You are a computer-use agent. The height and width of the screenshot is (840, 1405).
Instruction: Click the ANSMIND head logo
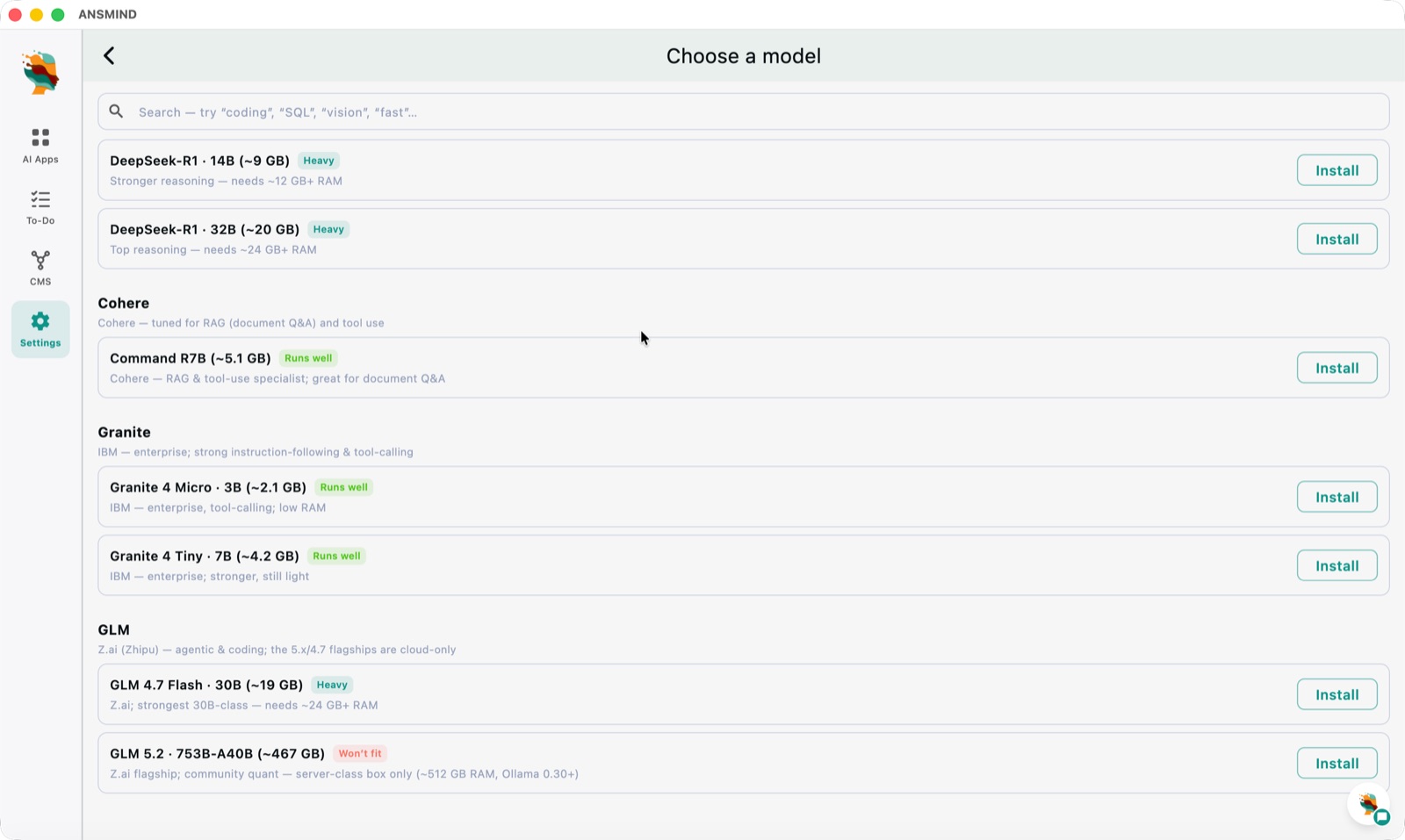point(40,72)
